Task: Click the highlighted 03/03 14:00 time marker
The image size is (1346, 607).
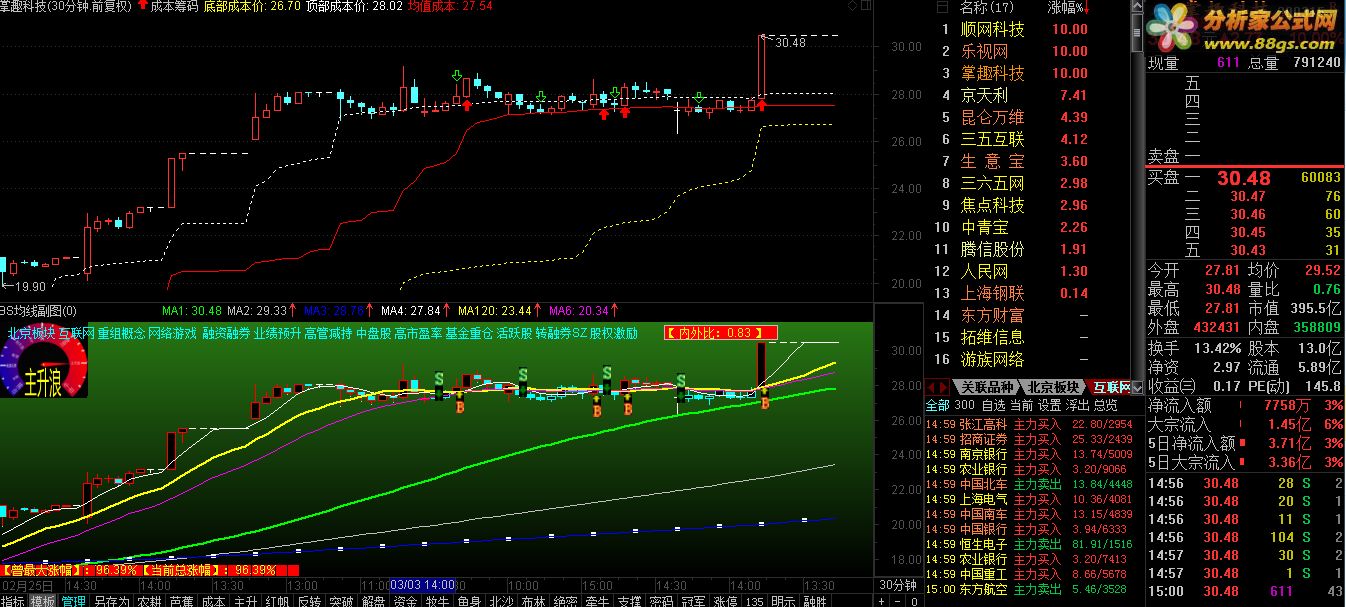Action: point(422,584)
